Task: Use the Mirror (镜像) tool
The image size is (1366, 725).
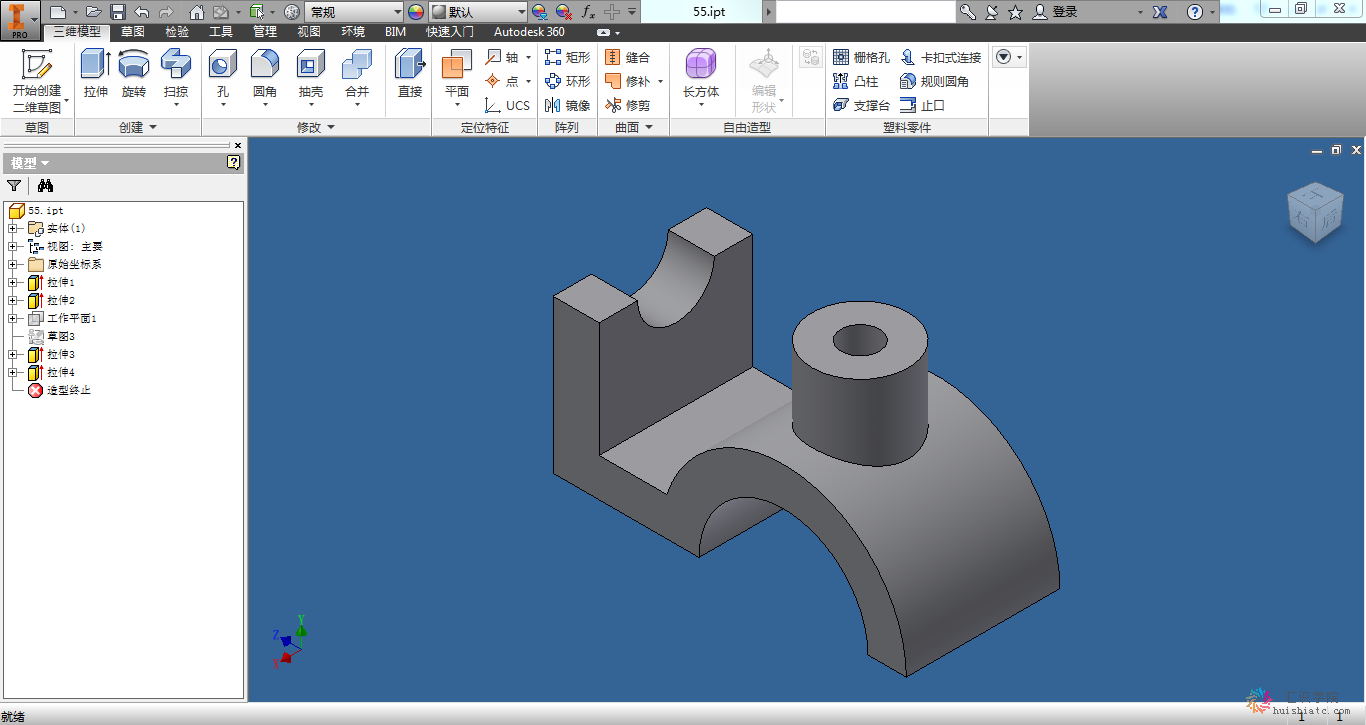Action: point(567,105)
